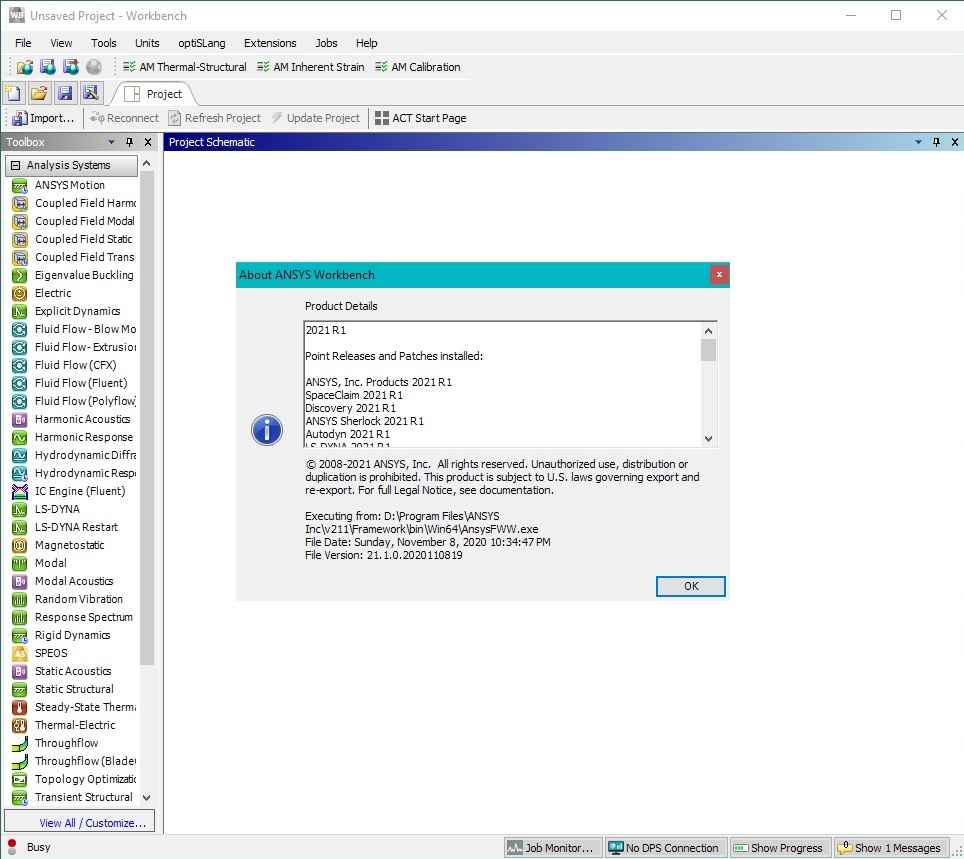Toggle pin on Project Schematic panel
The height and width of the screenshot is (859, 964).
(936, 142)
